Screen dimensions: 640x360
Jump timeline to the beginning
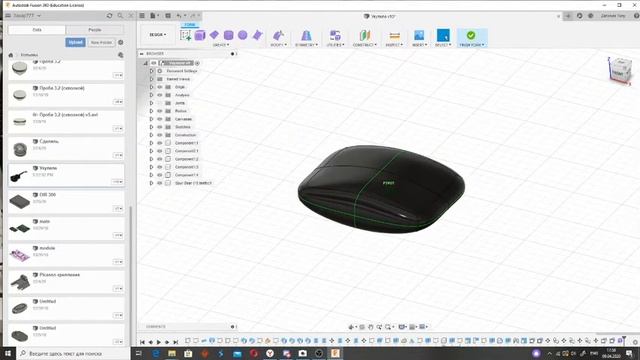(x=142, y=342)
